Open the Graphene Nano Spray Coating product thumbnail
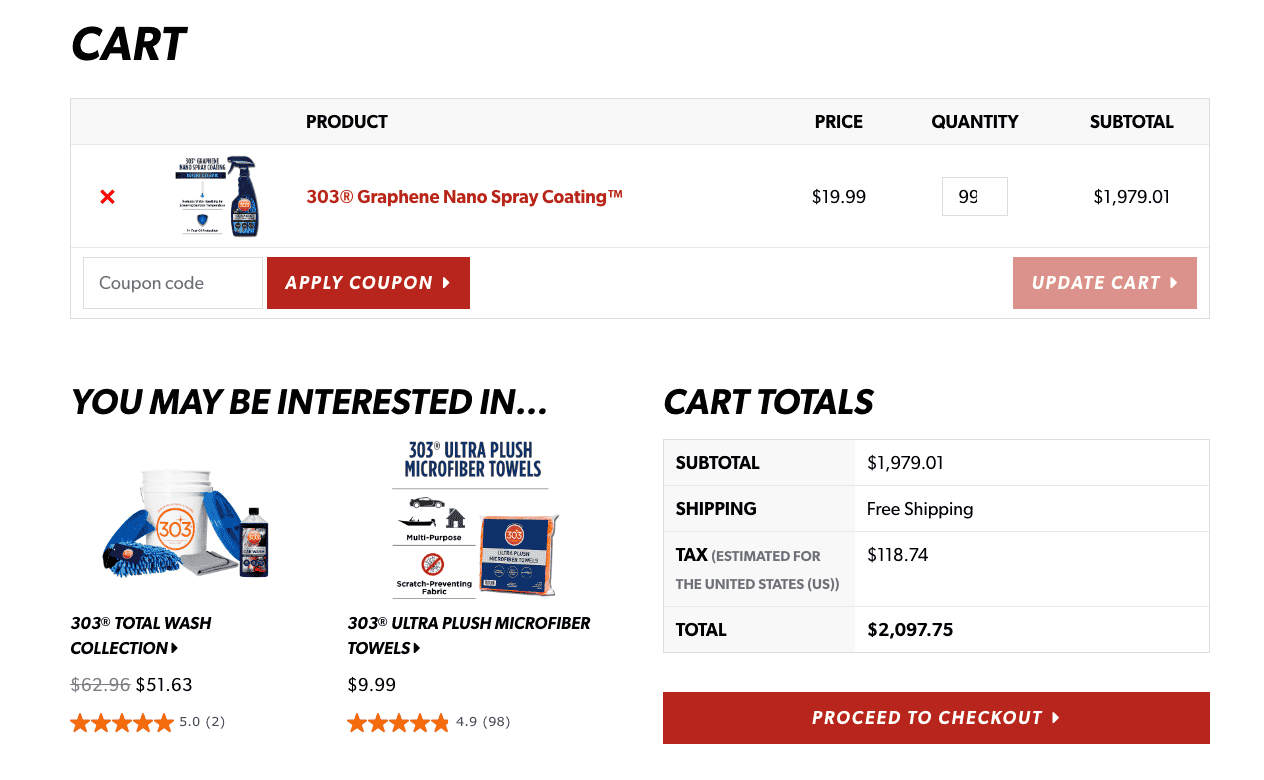This screenshot has width=1264, height=780. tap(218, 196)
